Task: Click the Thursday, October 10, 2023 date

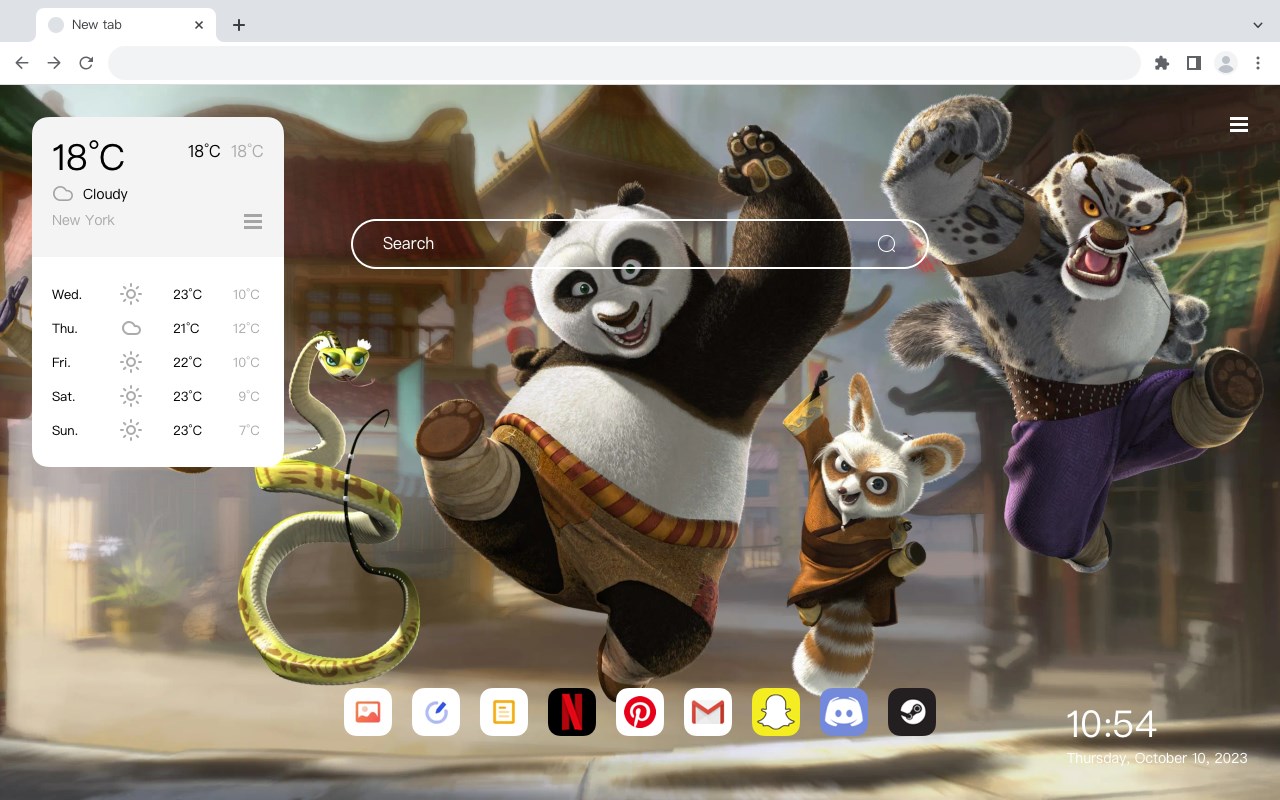Action: click(1157, 758)
